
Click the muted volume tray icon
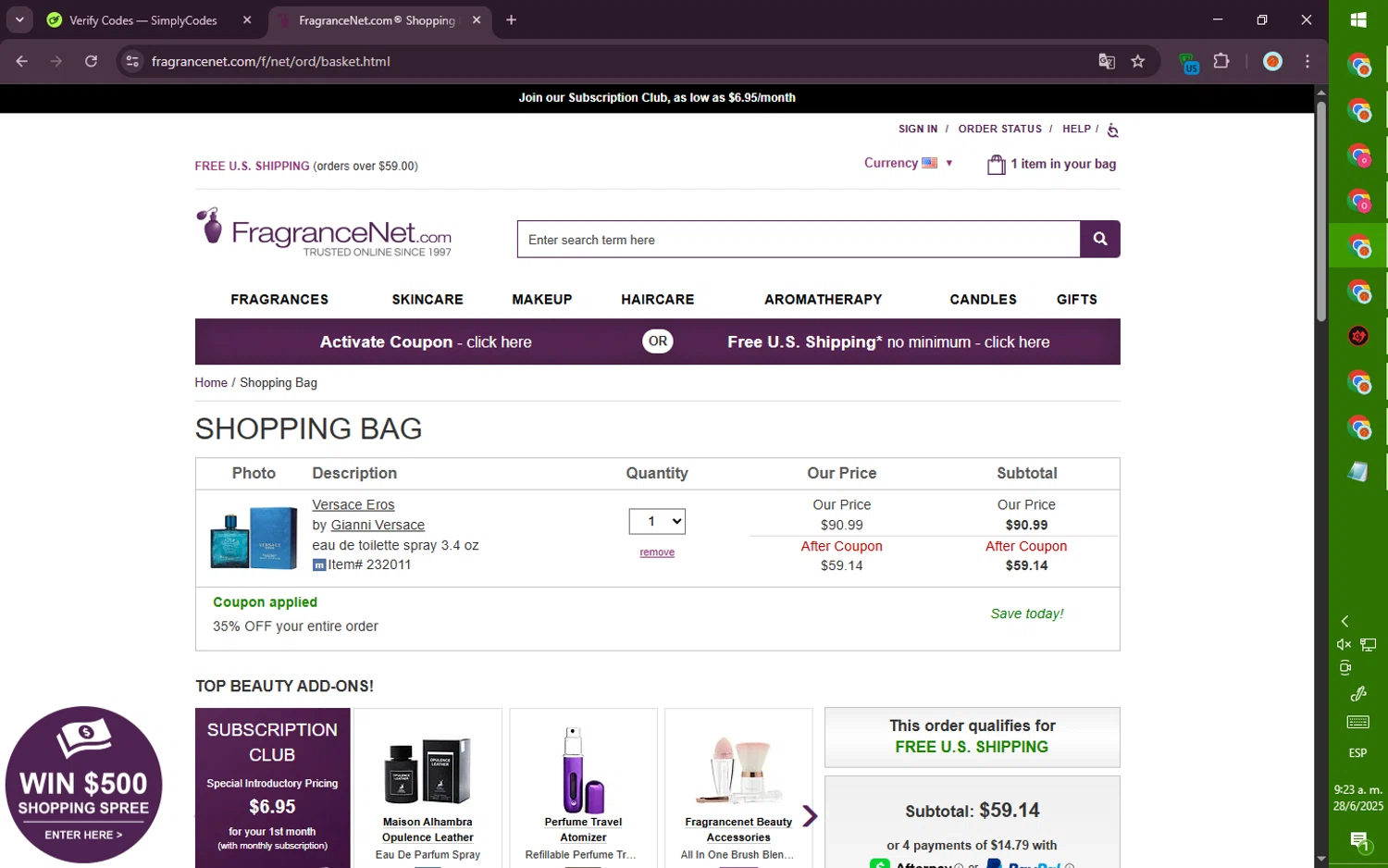[1344, 644]
